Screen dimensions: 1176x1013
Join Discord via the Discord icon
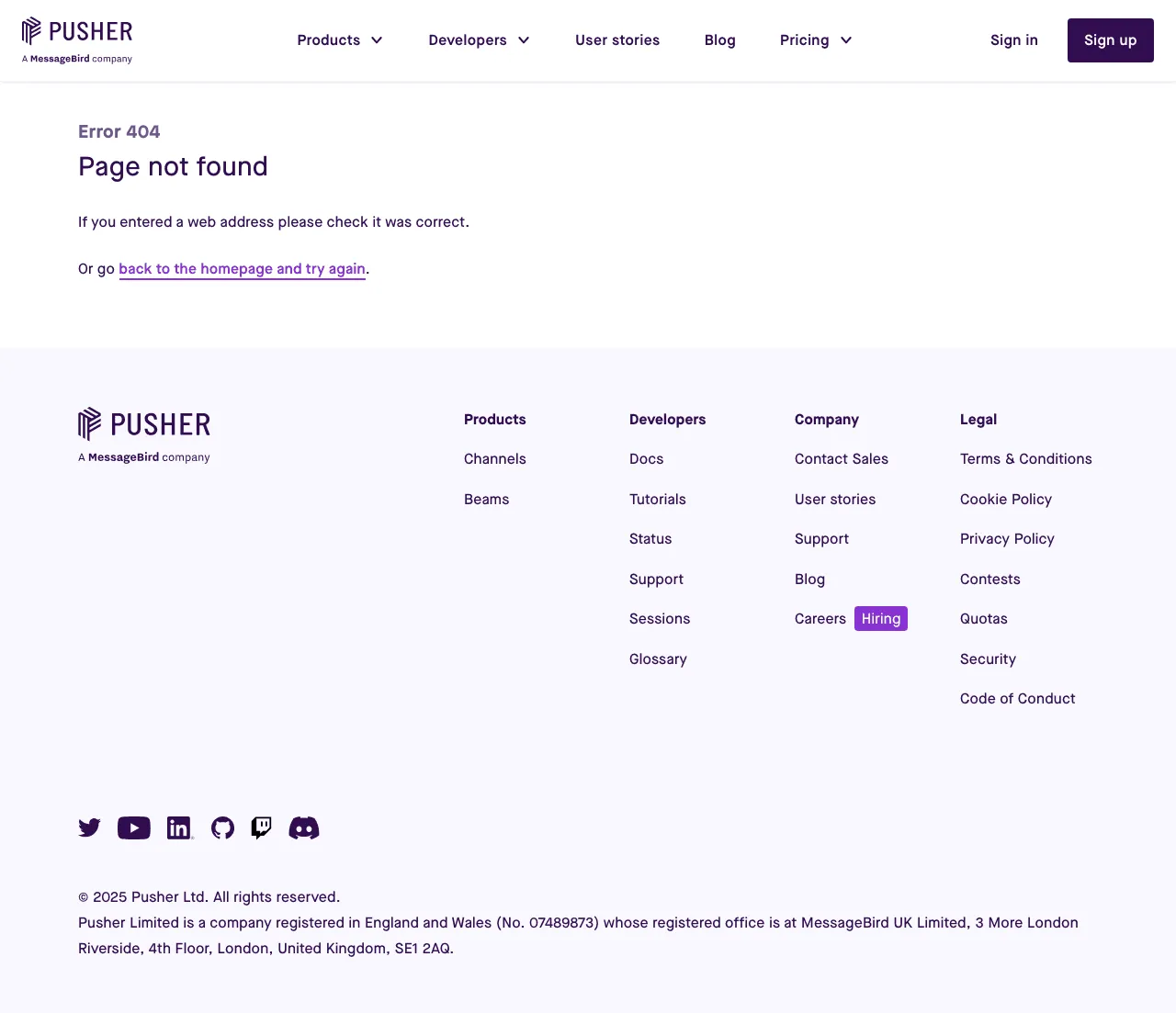click(x=304, y=827)
